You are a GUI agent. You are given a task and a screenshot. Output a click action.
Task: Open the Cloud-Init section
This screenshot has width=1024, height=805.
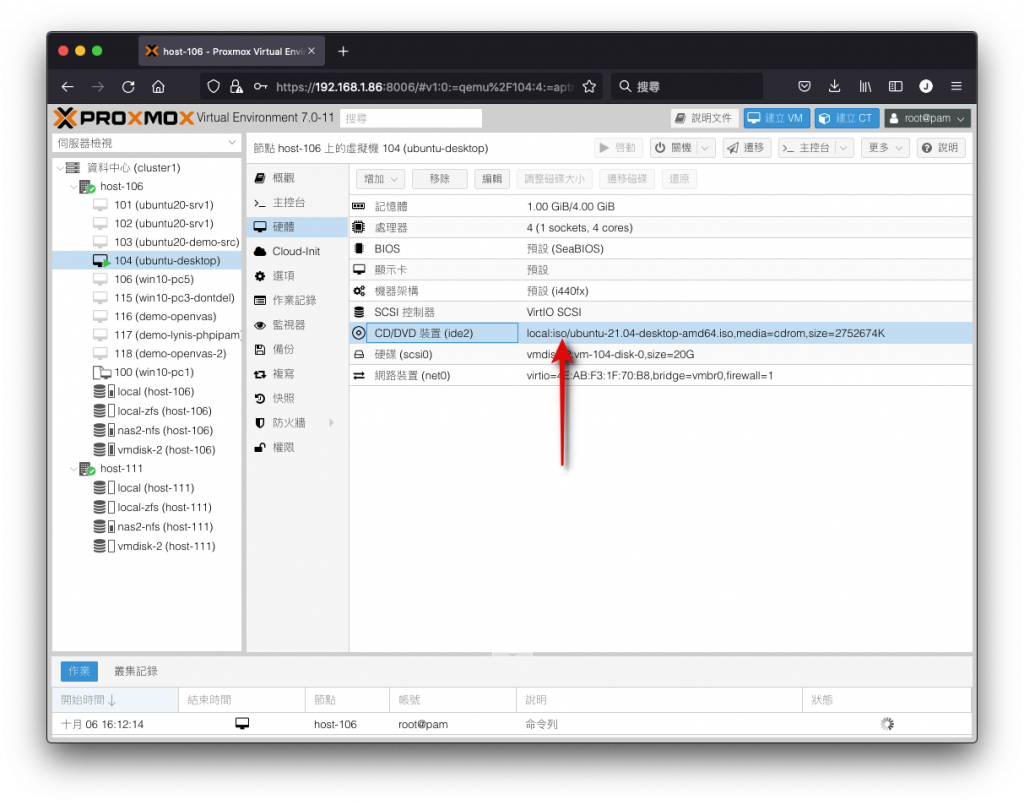pyautogui.click(x=296, y=251)
